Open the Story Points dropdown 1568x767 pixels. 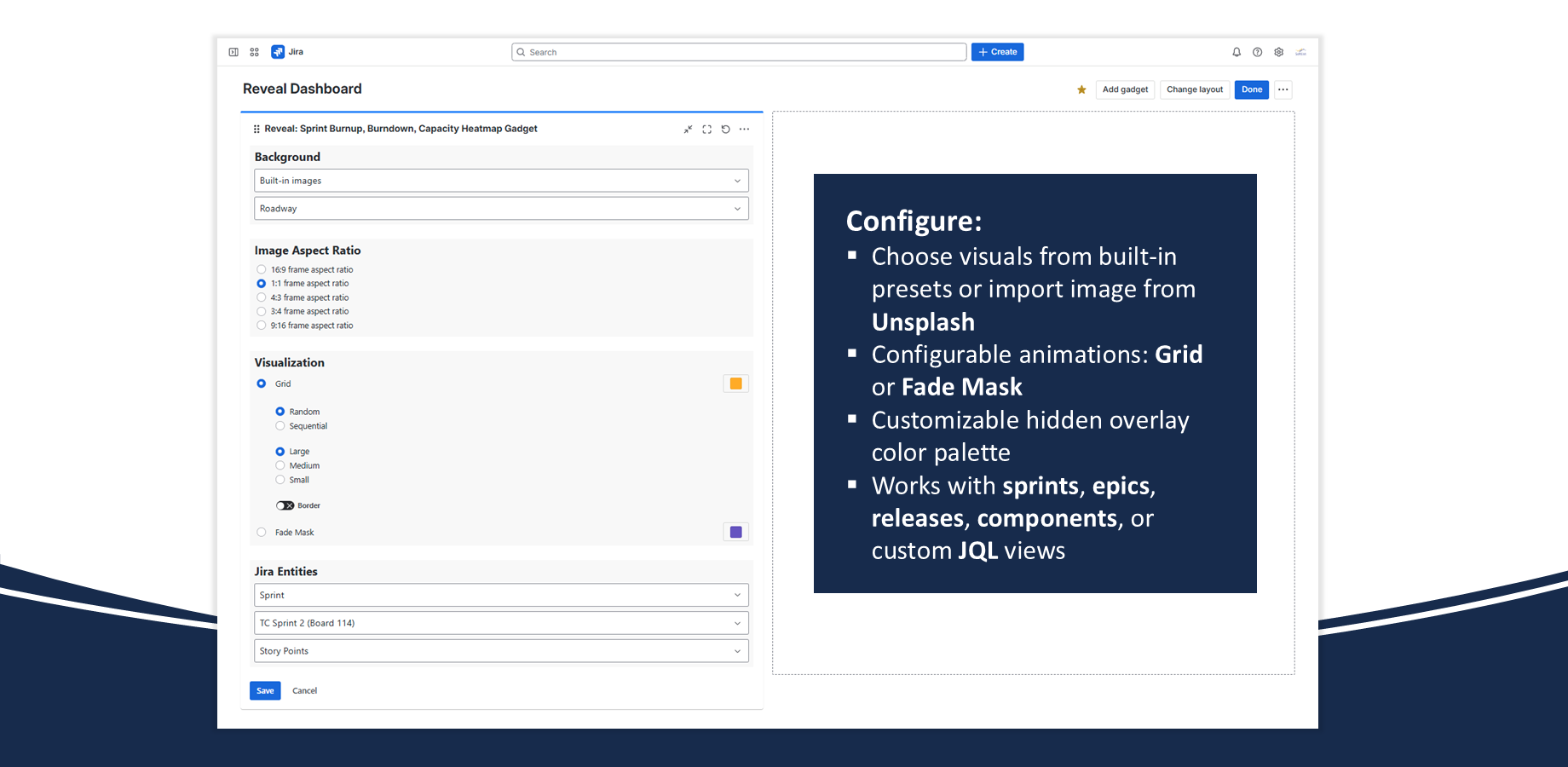point(501,651)
